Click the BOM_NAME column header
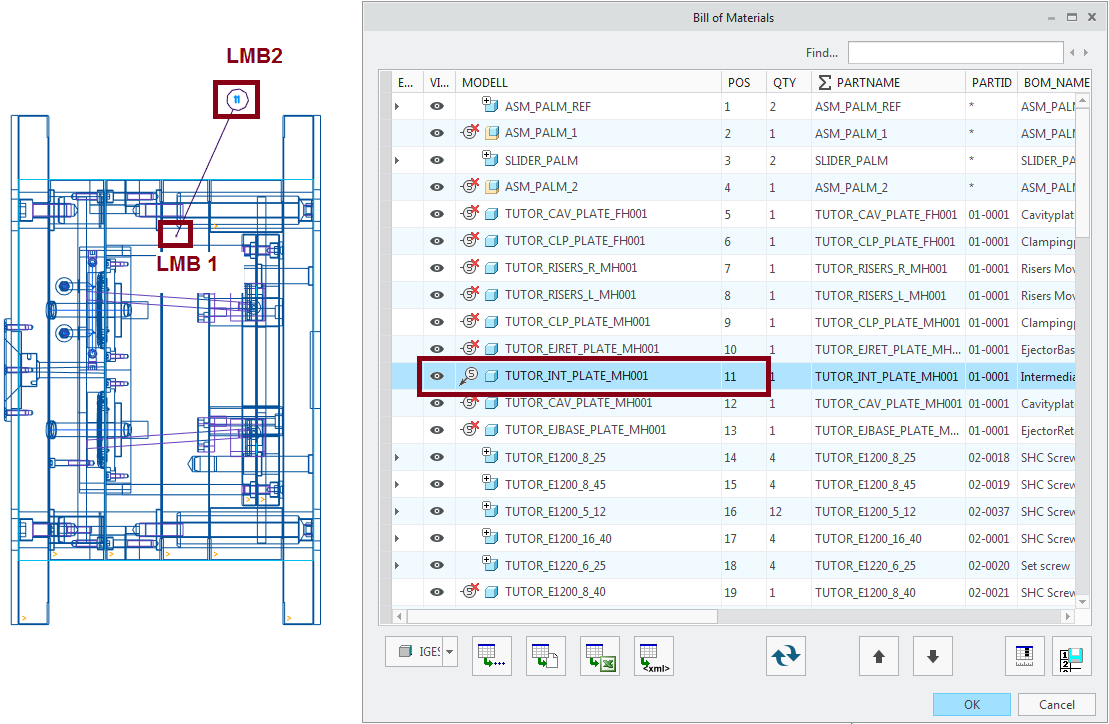Screen dimensions: 1109x724 1054,83
